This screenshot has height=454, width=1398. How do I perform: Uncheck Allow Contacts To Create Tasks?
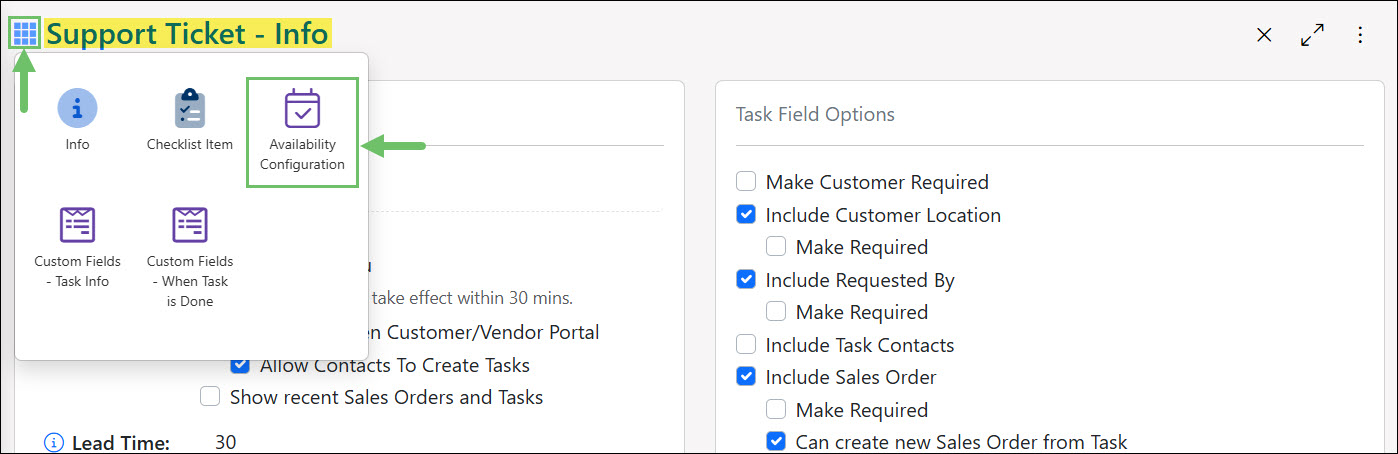pyautogui.click(x=240, y=365)
